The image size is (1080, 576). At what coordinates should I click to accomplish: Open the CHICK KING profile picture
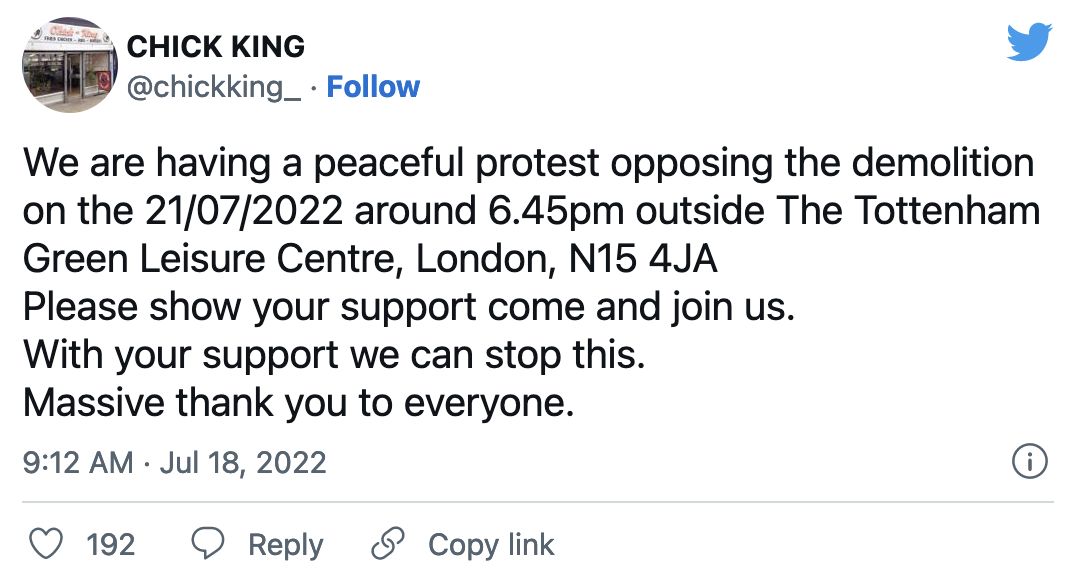70,65
